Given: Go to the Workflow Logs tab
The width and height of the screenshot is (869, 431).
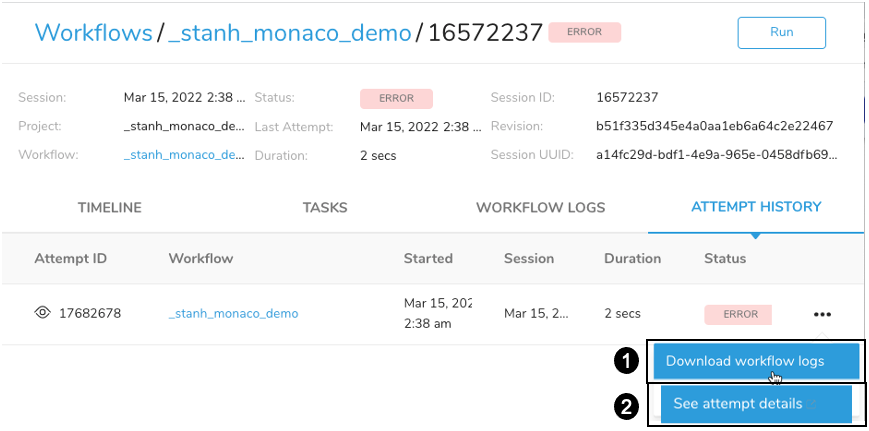Looking at the screenshot, I should 540,208.
